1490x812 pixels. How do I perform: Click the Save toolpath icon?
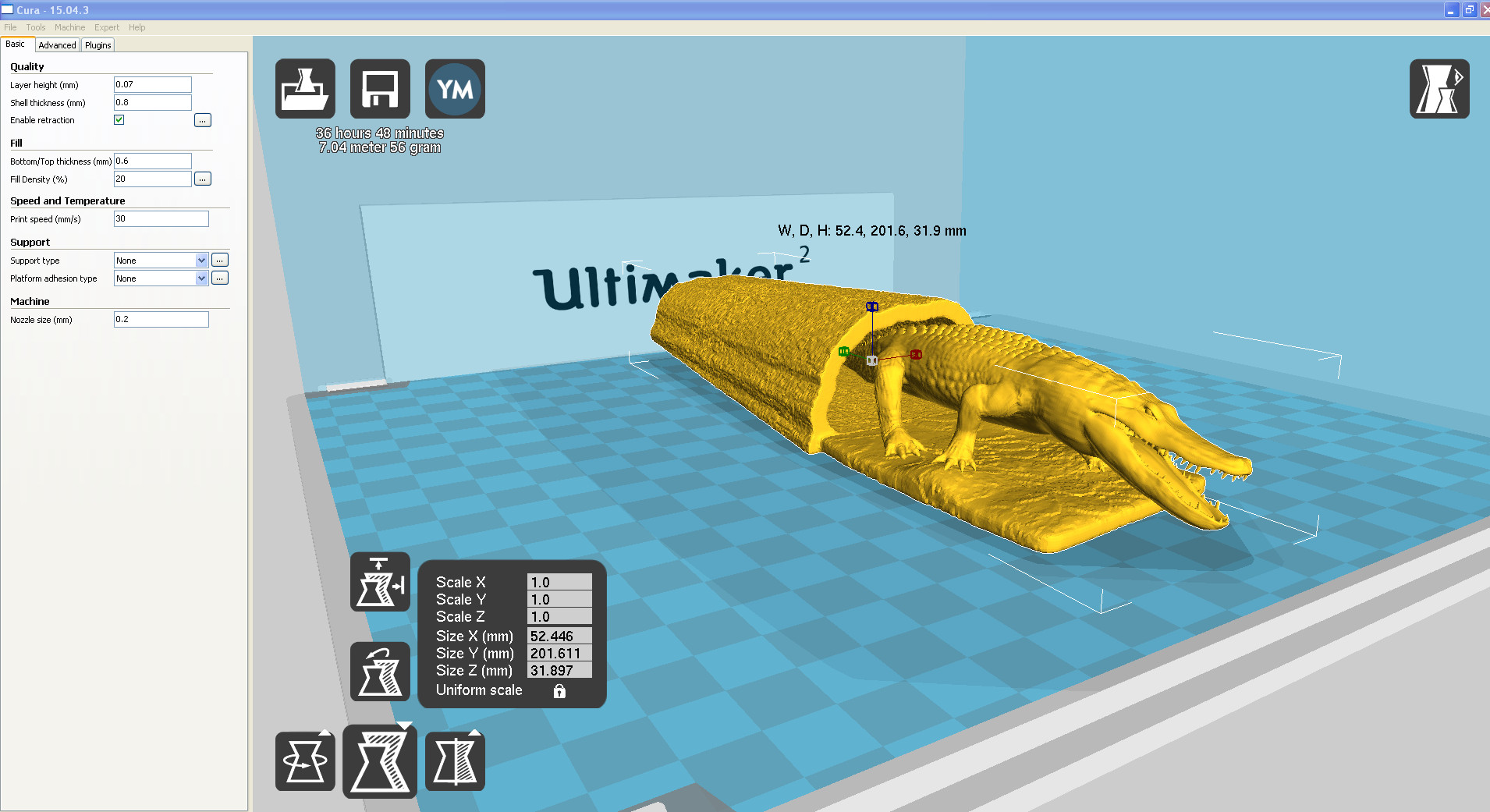point(380,88)
